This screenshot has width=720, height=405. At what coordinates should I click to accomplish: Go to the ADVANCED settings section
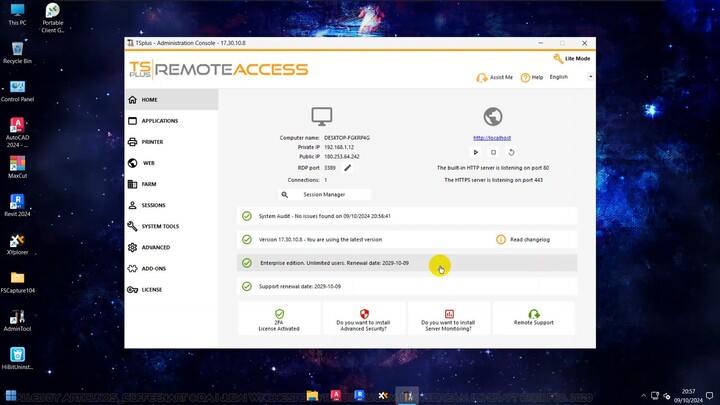tap(171, 248)
